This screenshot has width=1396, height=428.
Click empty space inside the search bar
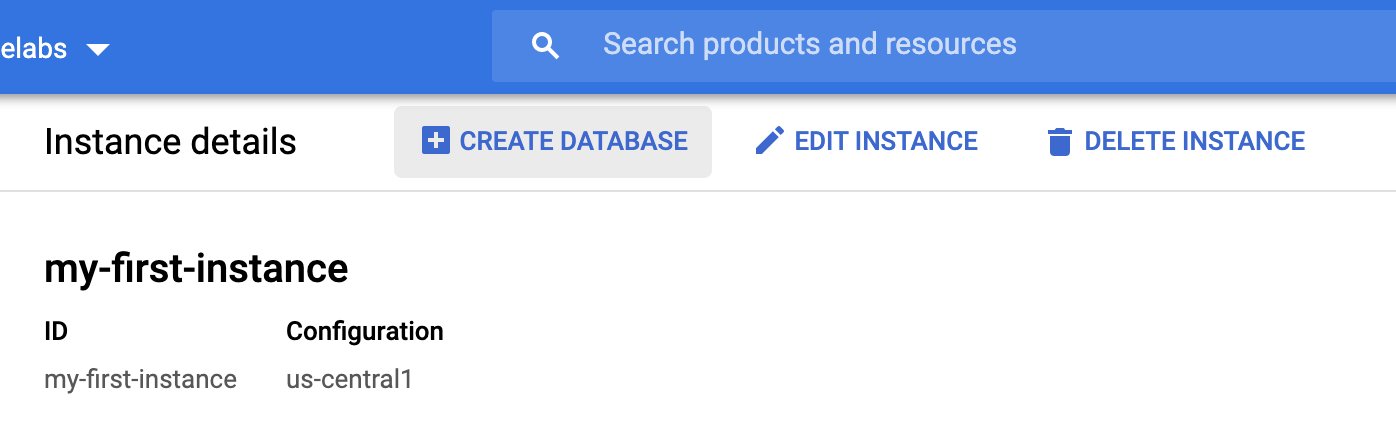tap(1200, 45)
